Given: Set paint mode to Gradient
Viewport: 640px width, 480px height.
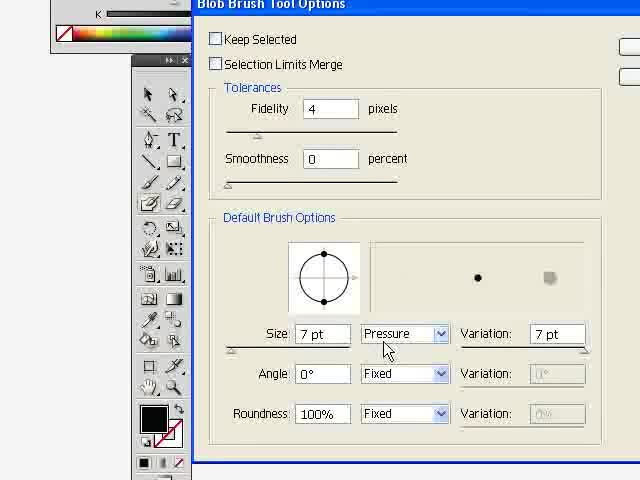Looking at the screenshot, I should [162, 463].
